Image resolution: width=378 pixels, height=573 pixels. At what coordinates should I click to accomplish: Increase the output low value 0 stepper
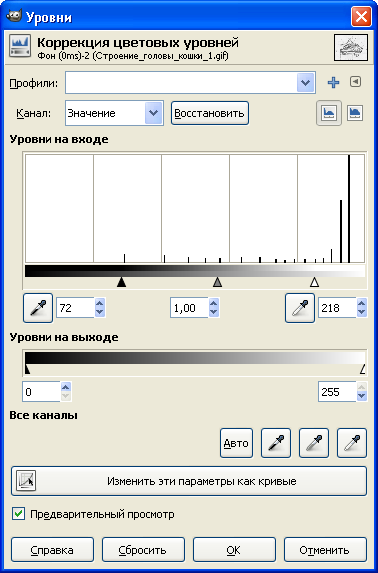(x=66, y=387)
